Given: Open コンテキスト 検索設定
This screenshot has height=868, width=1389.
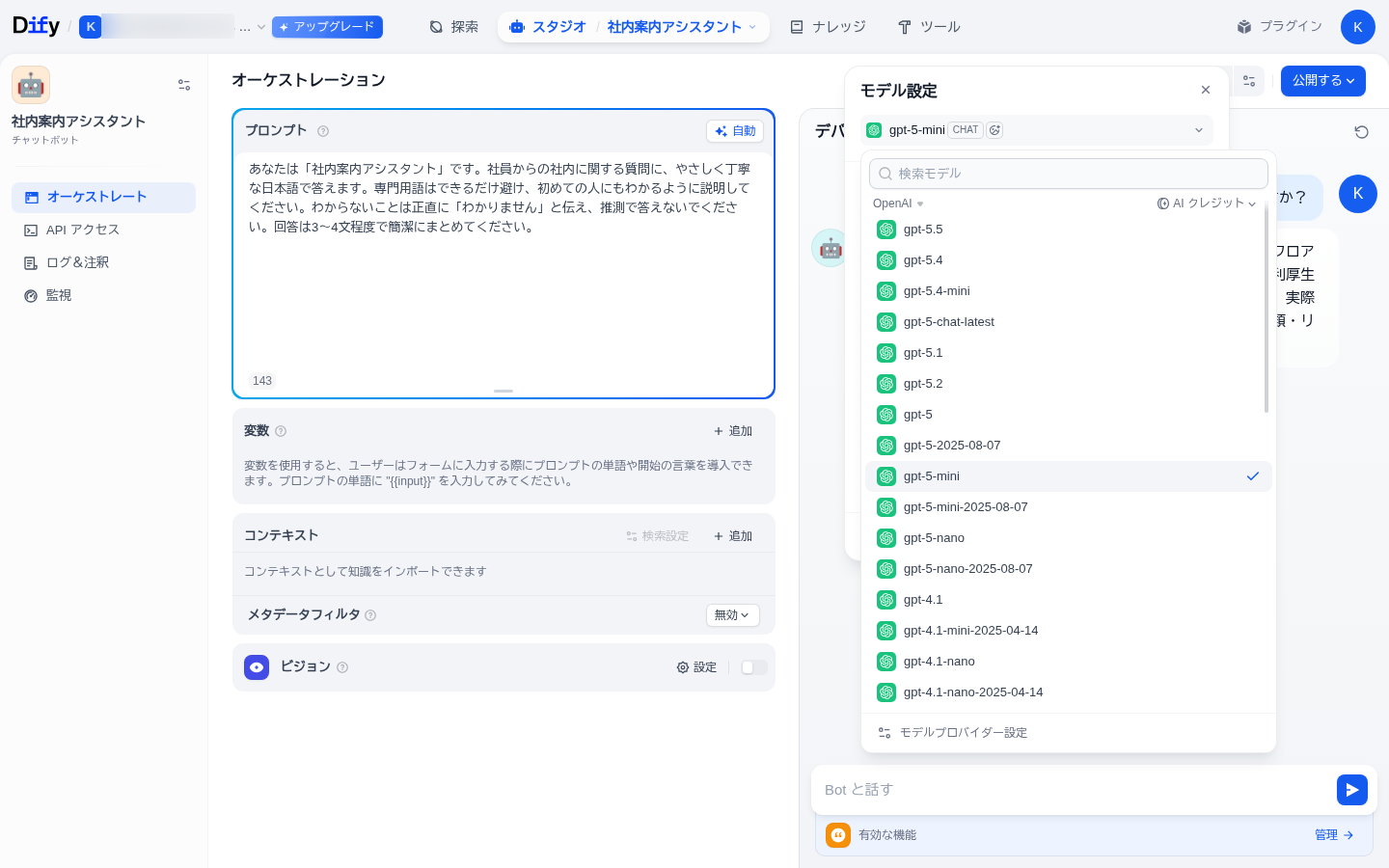Looking at the screenshot, I should [x=658, y=536].
